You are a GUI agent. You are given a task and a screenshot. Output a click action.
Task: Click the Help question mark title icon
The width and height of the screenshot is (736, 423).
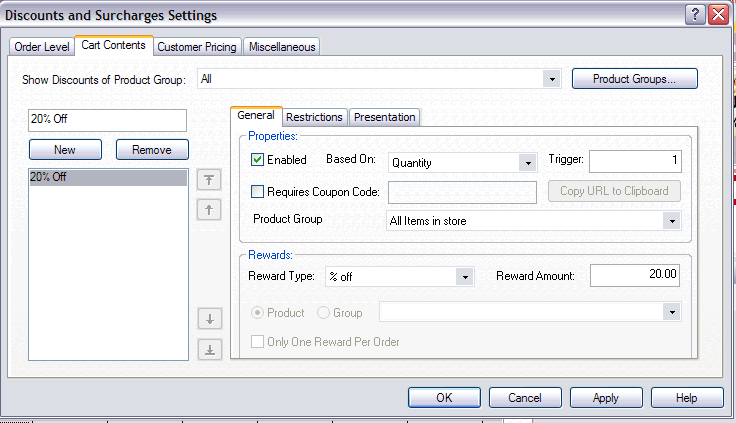coord(694,15)
